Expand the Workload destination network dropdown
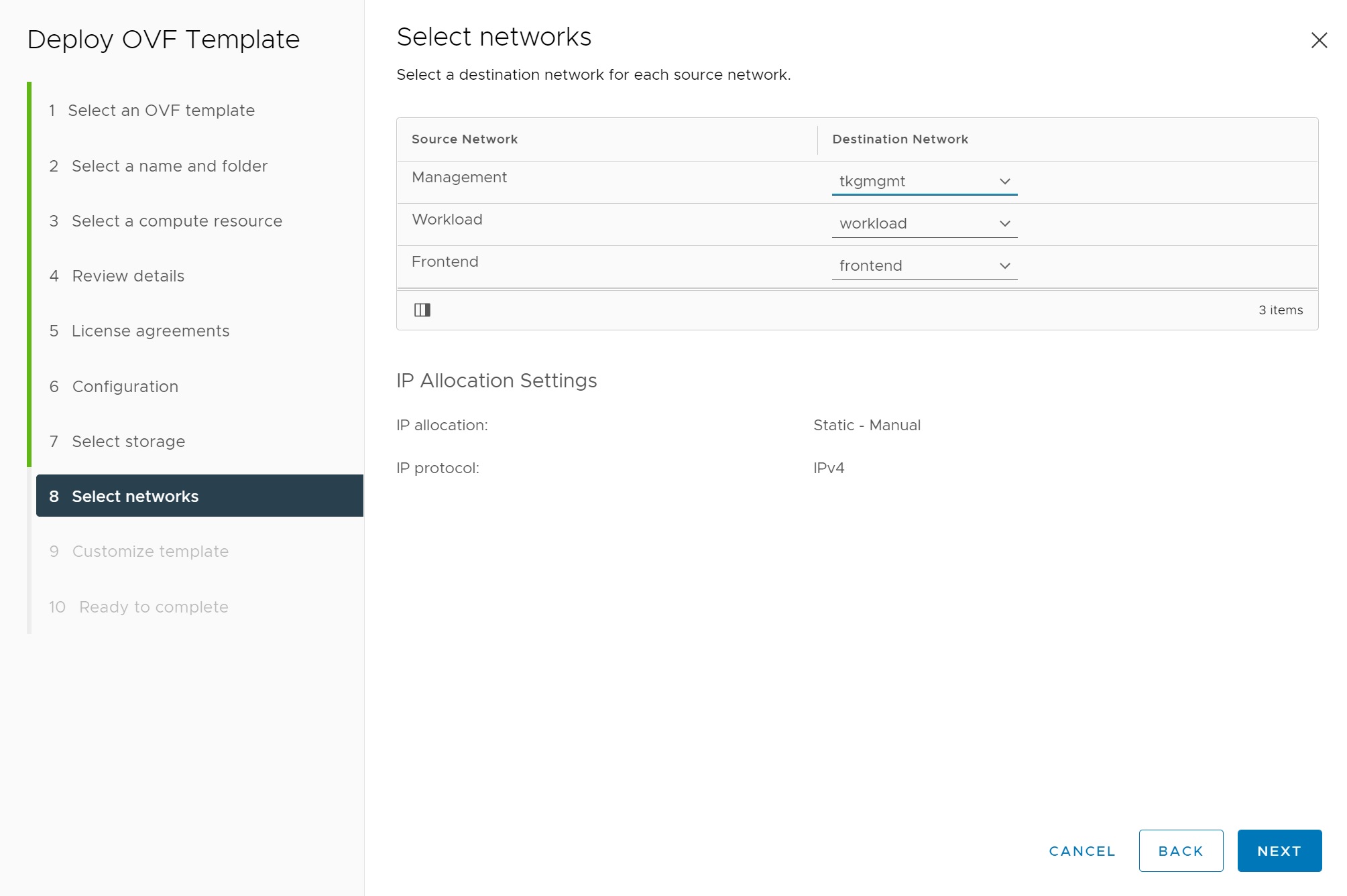The image size is (1347, 896). pyautogui.click(x=924, y=224)
